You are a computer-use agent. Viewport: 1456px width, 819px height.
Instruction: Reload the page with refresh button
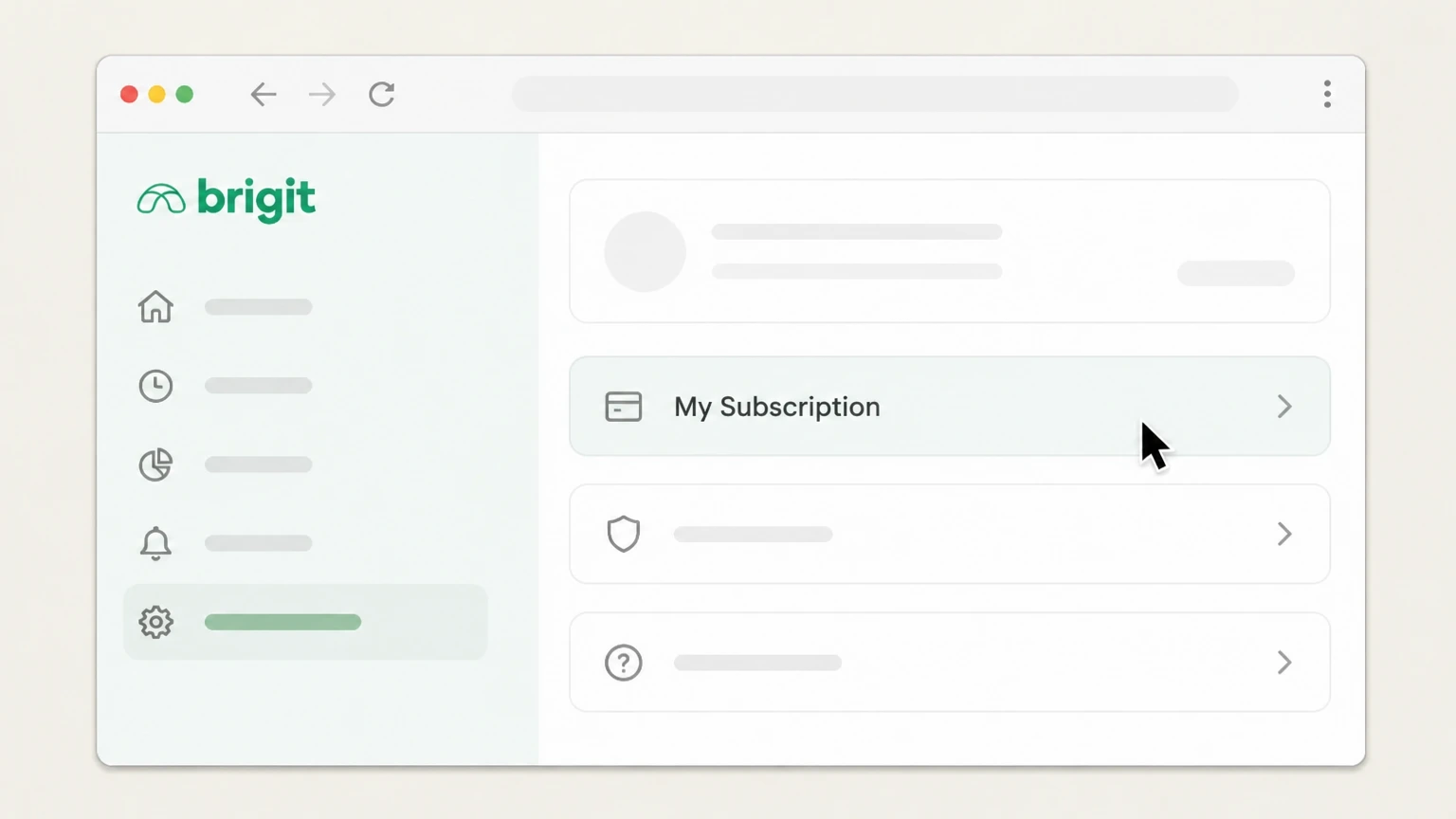pos(382,94)
